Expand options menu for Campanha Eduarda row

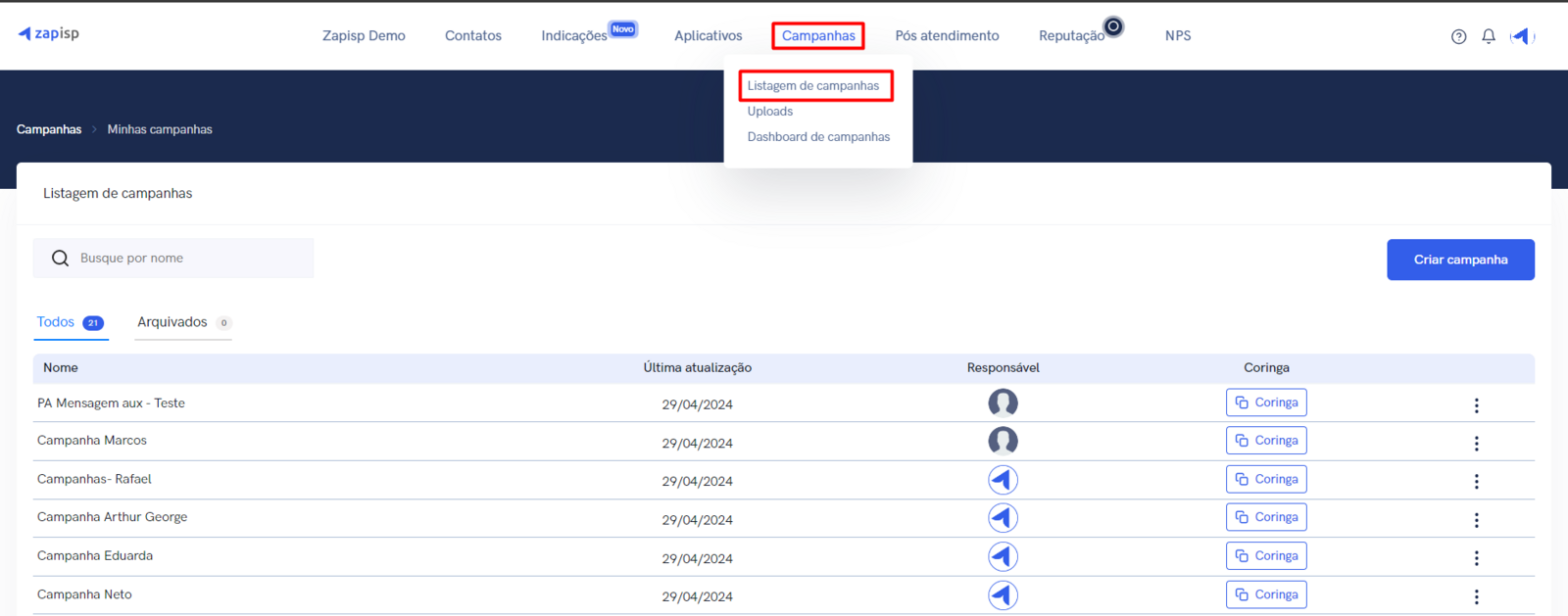[x=1476, y=558]
